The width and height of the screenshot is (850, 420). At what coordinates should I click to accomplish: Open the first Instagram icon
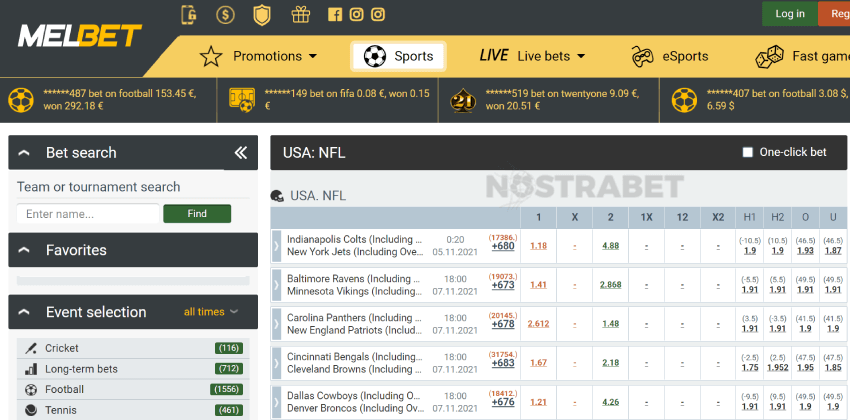pos(356,15)
